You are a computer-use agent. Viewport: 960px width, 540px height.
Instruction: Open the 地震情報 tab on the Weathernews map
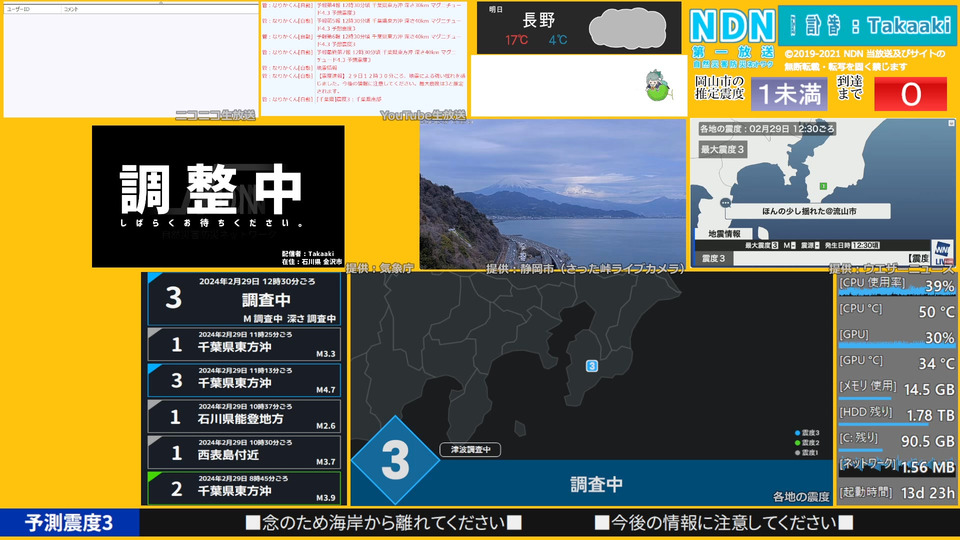pyautogui.click(x=724, y=233)
